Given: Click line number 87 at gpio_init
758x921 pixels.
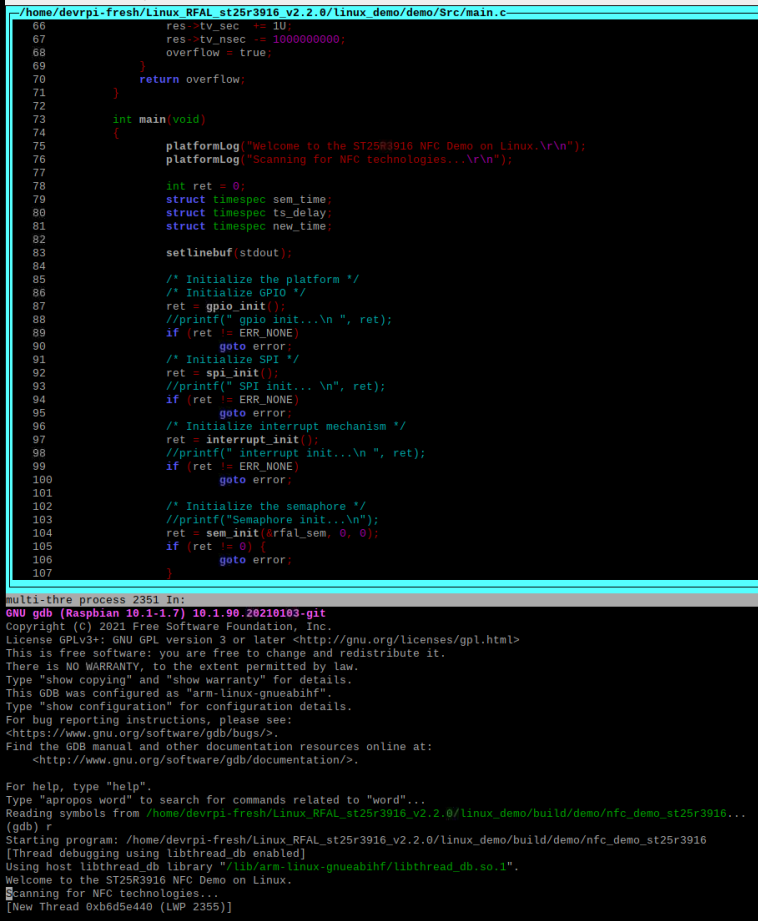Looking at the screenshot, I should (x=39, y=306).
